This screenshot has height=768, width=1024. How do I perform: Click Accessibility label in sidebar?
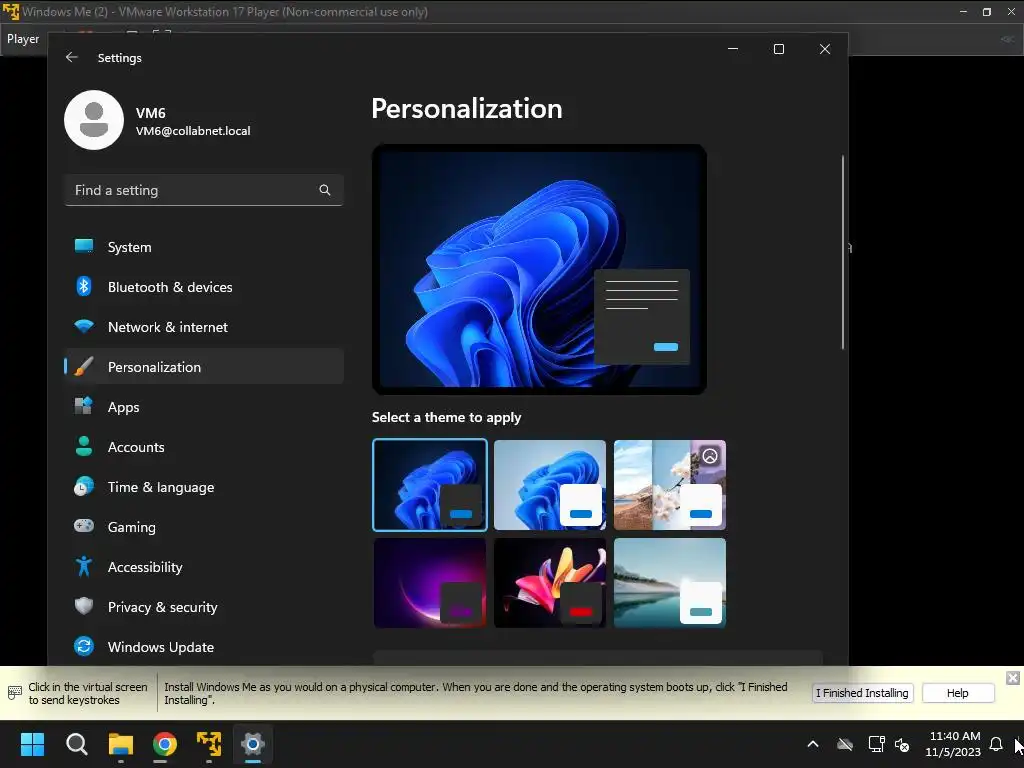coord(144,567)
